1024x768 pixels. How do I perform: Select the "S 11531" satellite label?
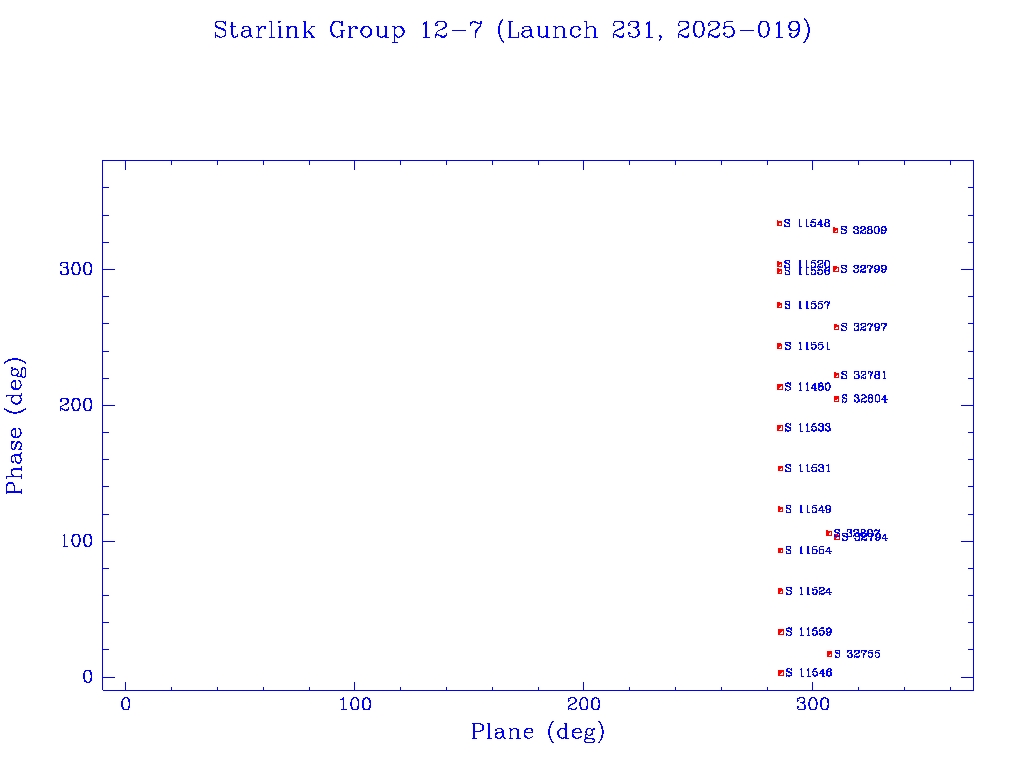click(808, 468)
